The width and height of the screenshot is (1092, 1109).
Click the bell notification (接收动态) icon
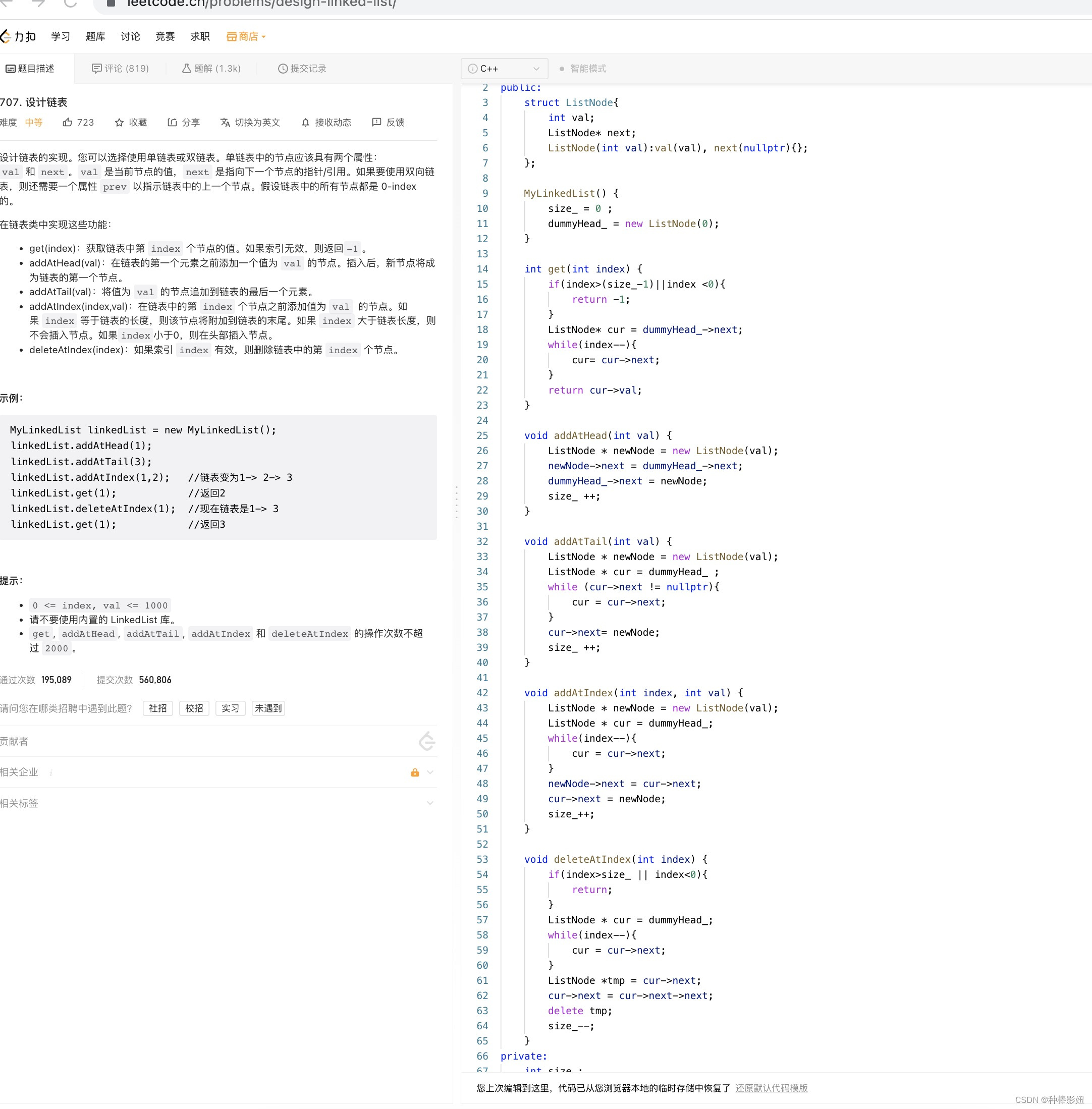[x=305, y=122]
